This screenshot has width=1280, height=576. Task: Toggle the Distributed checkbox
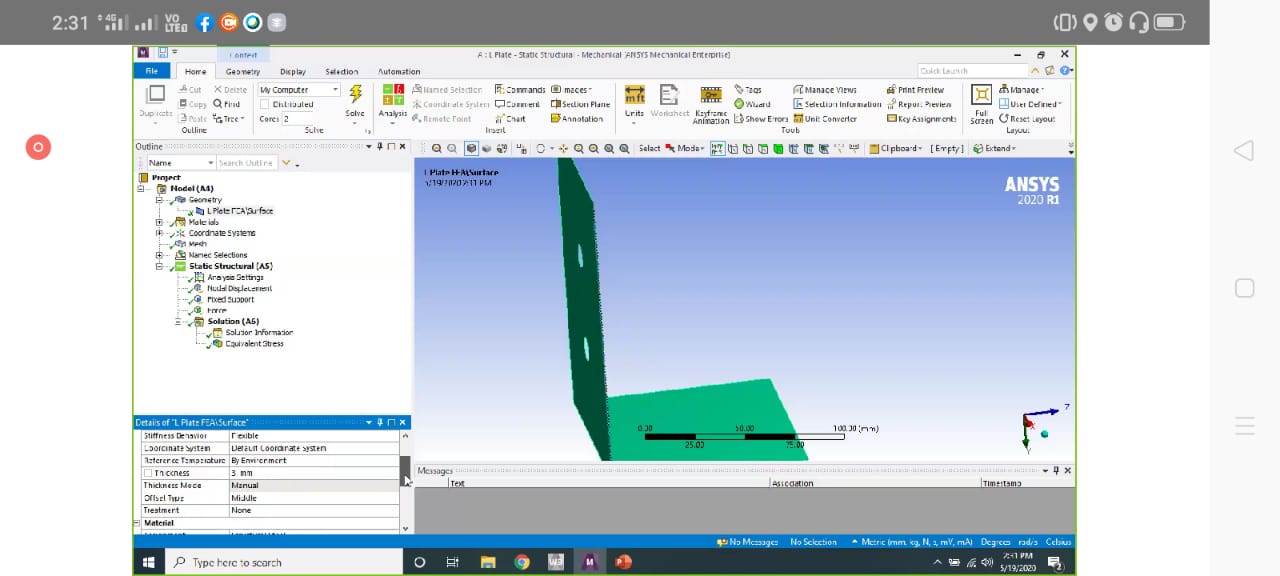[x=264, y=104]
